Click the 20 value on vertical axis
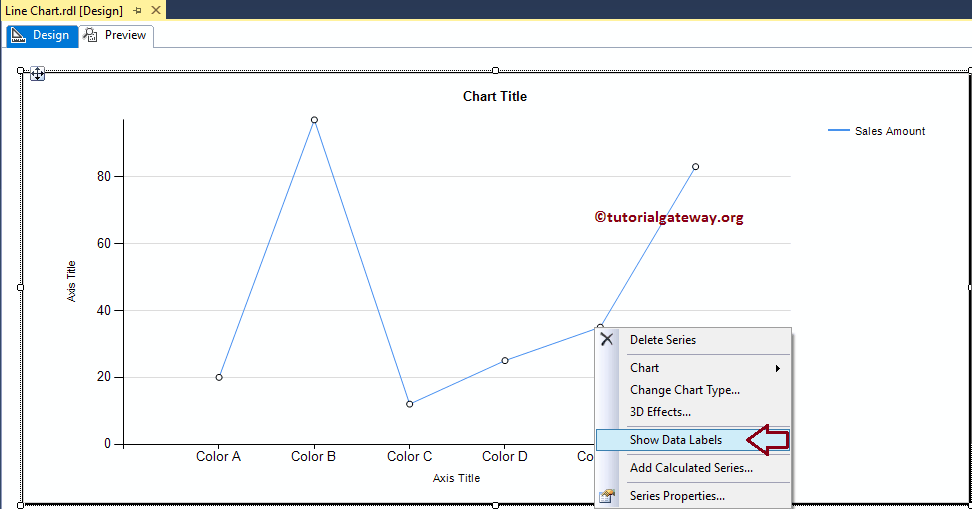 click(x=104, y=377)
